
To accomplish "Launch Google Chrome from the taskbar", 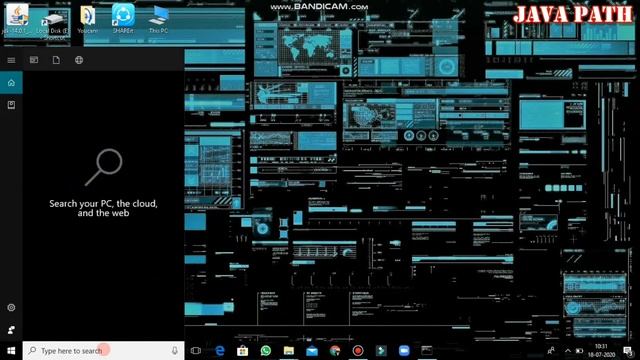I will pos(335,351).
